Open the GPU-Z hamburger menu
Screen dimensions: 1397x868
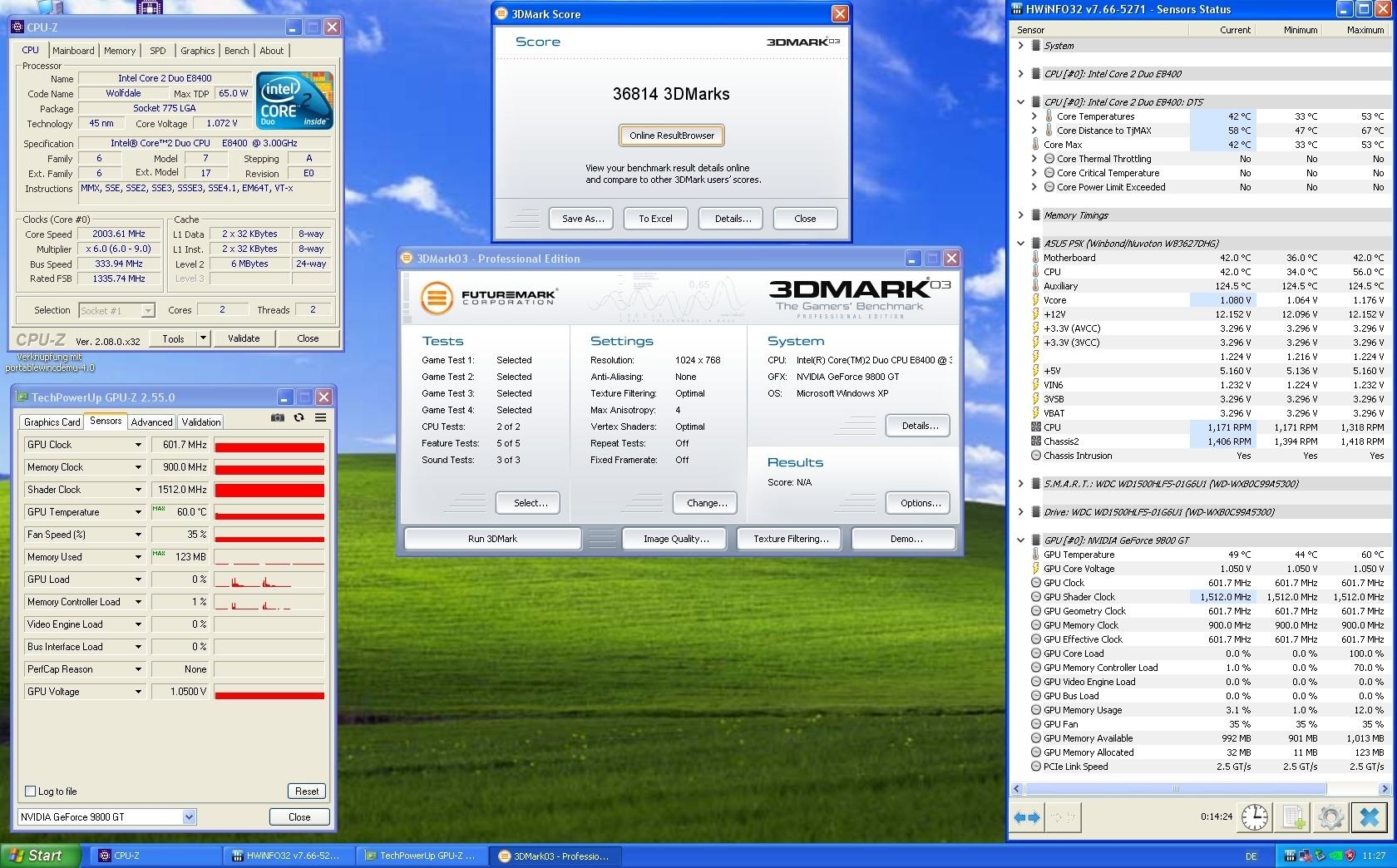coord(320,417)
